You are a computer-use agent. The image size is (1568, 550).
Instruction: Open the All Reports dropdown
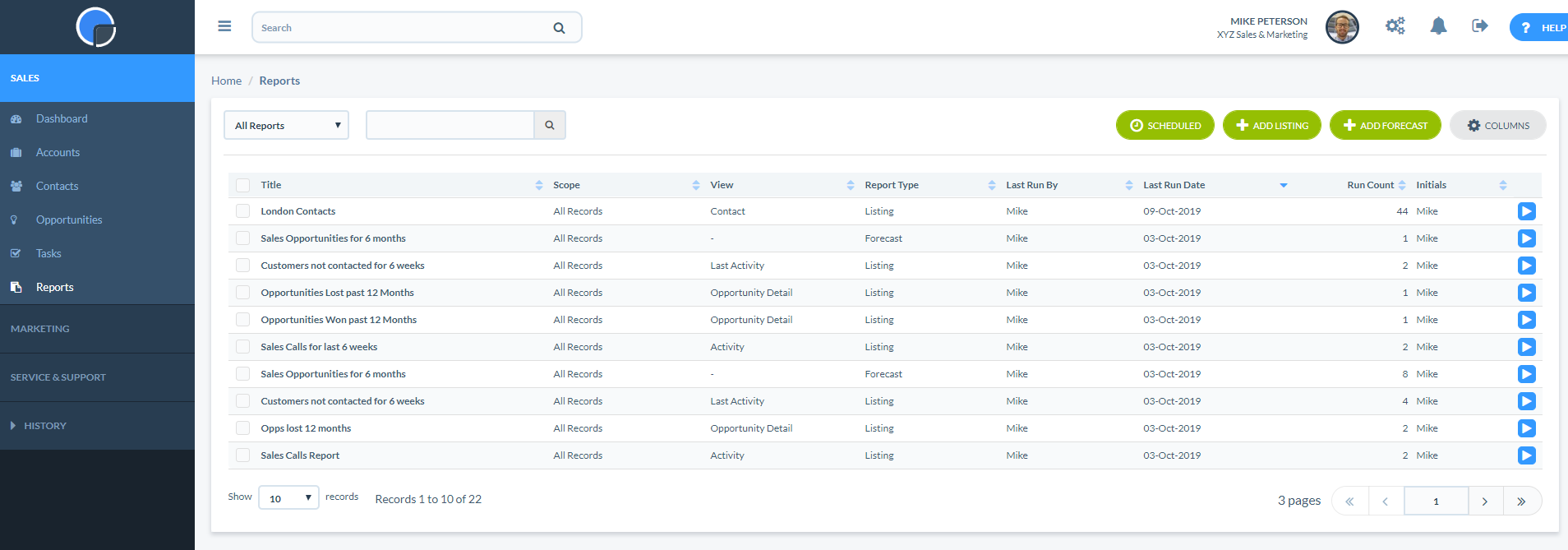(286, 125)
